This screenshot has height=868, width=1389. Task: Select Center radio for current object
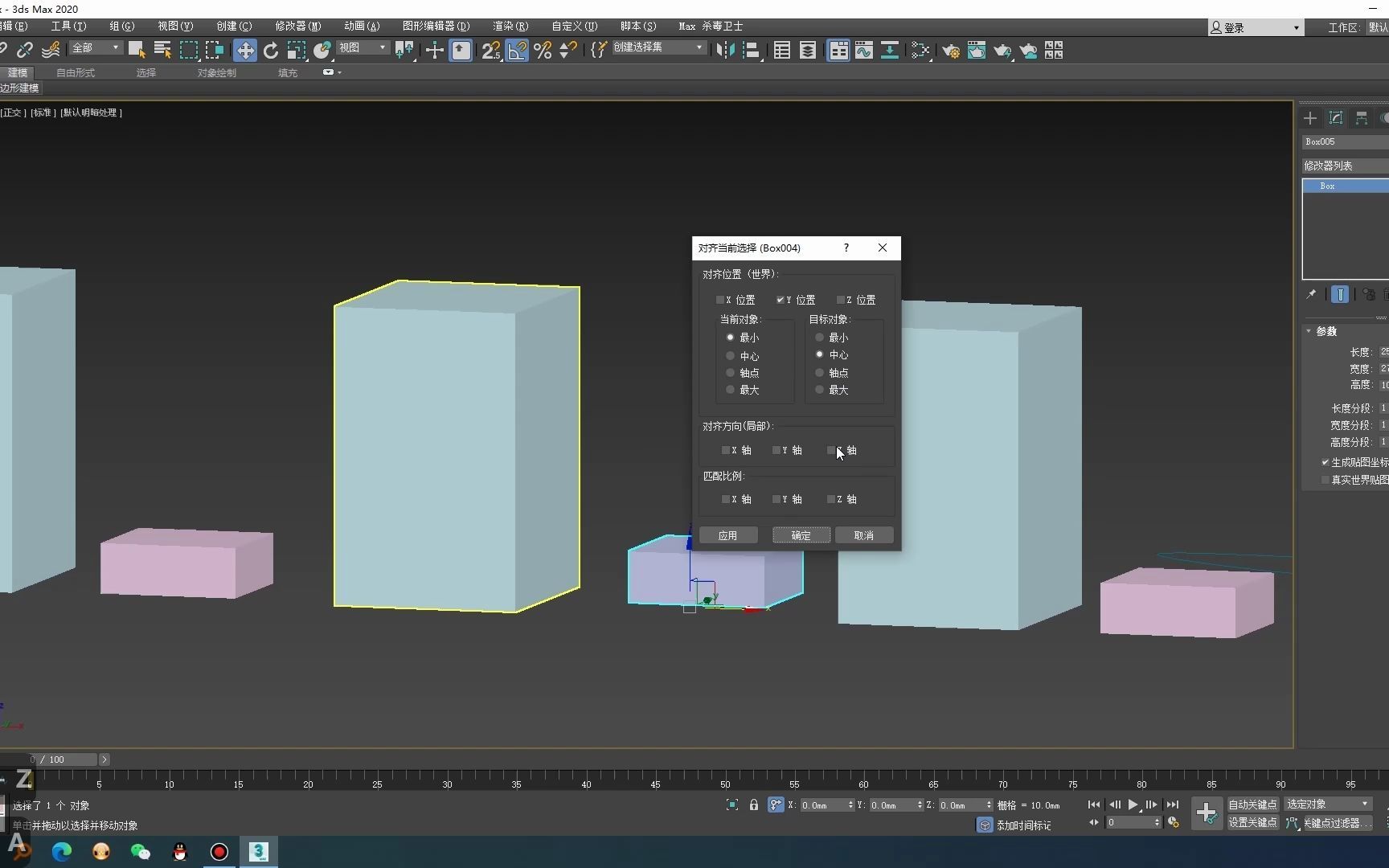(x=730, y=355)
